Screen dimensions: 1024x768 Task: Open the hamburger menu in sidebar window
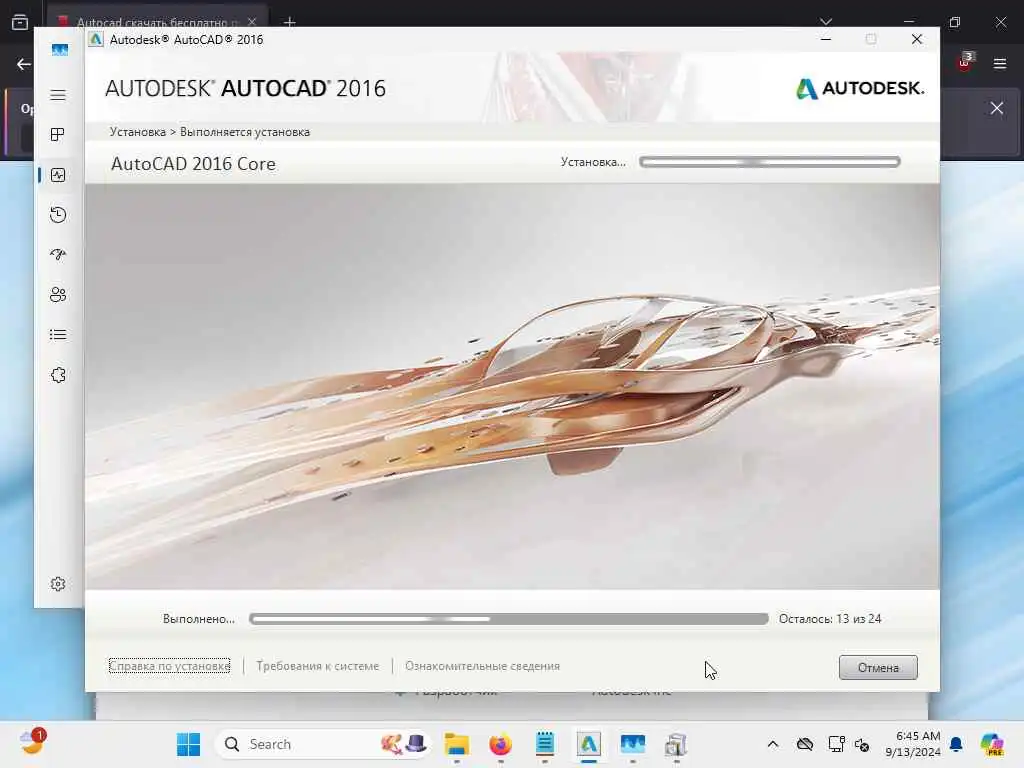(58, 95)
